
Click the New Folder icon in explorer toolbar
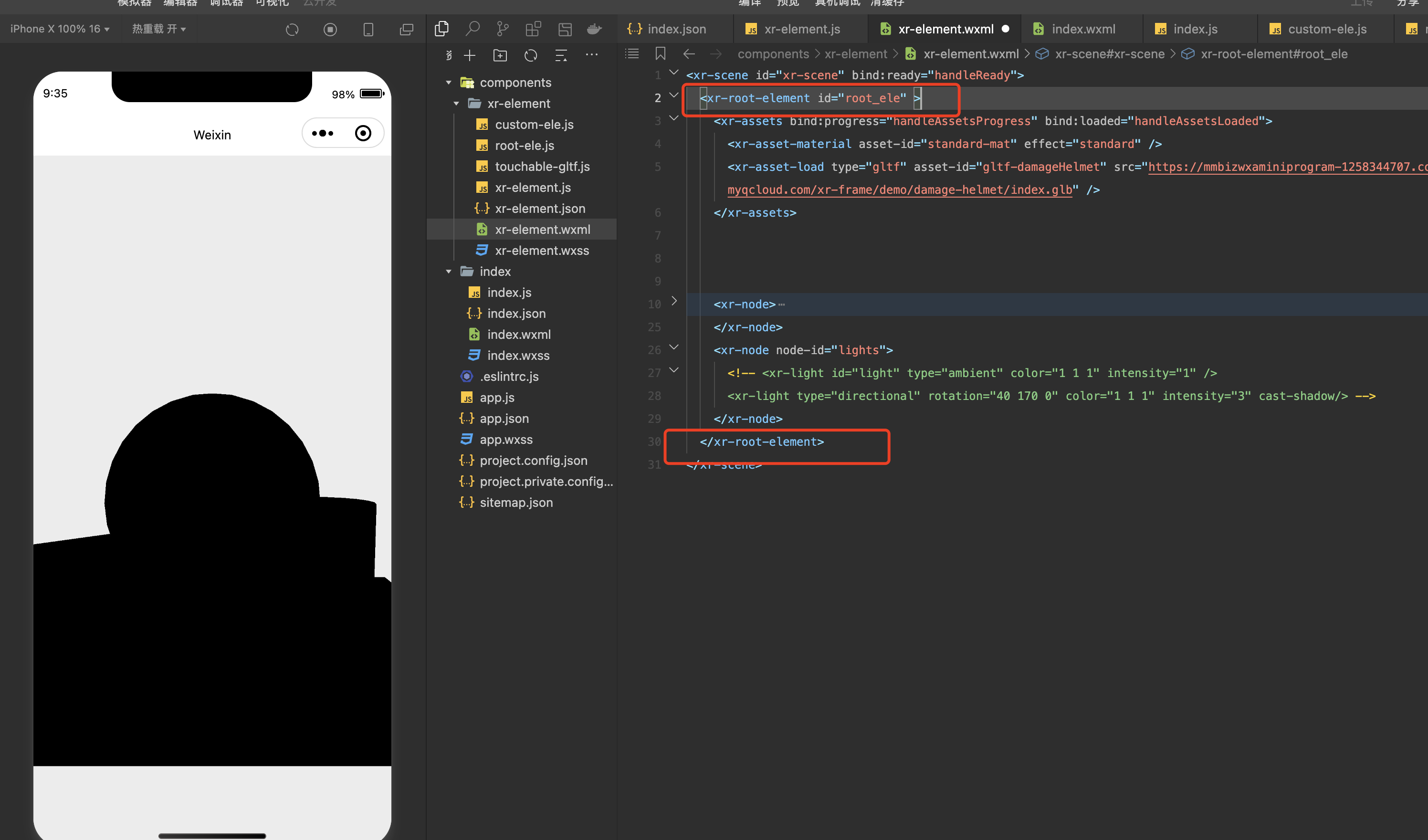(x=500, y=55)
